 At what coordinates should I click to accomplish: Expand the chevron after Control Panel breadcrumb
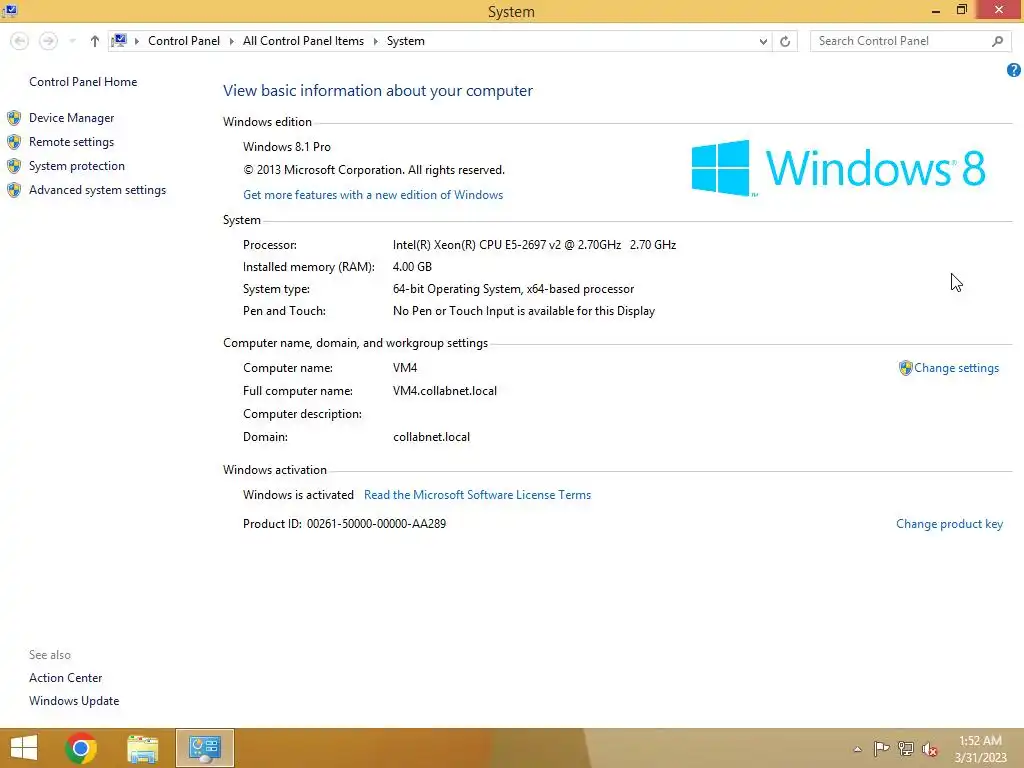(x=231, y=41)
